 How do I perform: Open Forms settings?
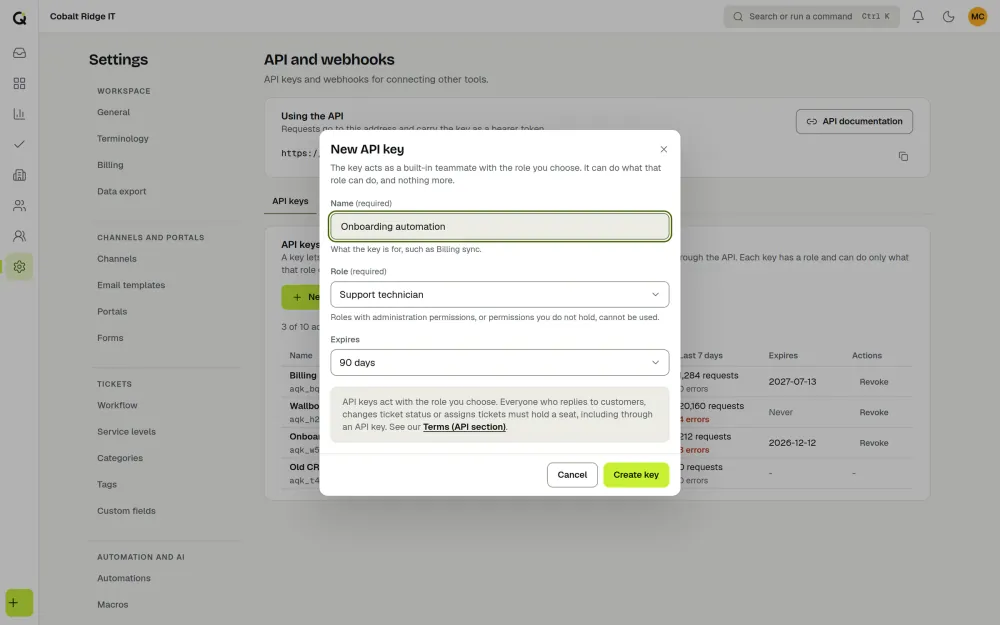(110, 338)
